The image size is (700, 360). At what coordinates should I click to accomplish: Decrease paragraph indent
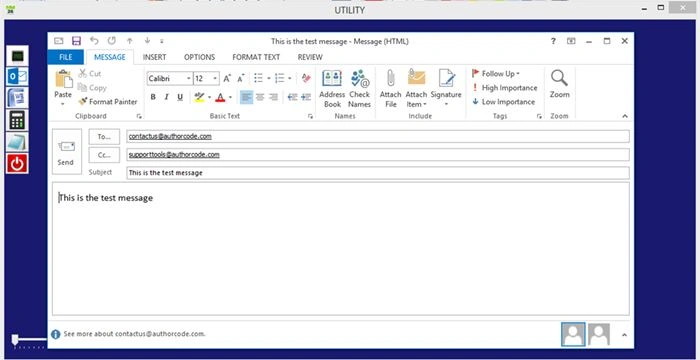(292, 97)
